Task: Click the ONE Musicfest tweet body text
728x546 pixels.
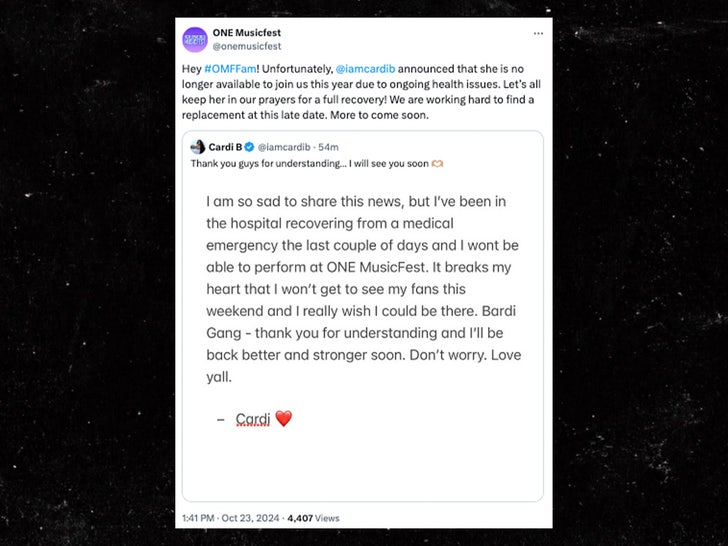Action: click(360, 90)
